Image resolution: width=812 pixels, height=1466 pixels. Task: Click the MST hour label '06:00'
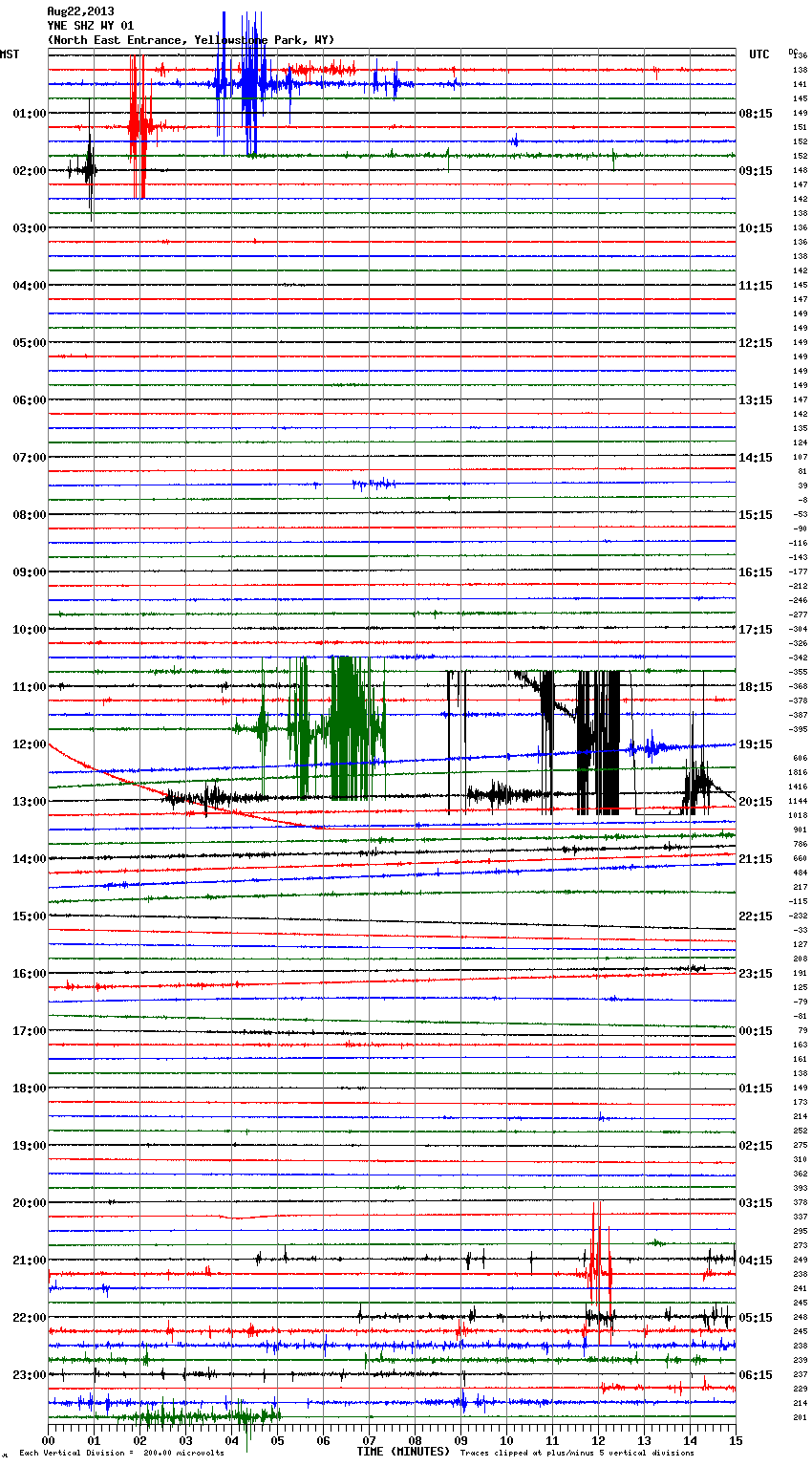[30, 400]
